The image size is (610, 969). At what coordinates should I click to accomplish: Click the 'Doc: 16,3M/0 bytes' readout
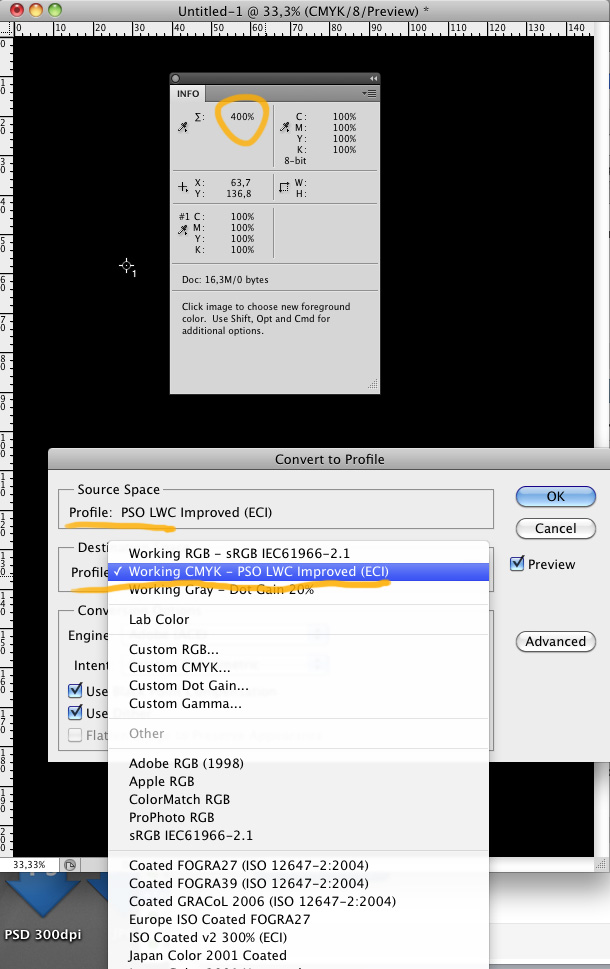(225, 279)
